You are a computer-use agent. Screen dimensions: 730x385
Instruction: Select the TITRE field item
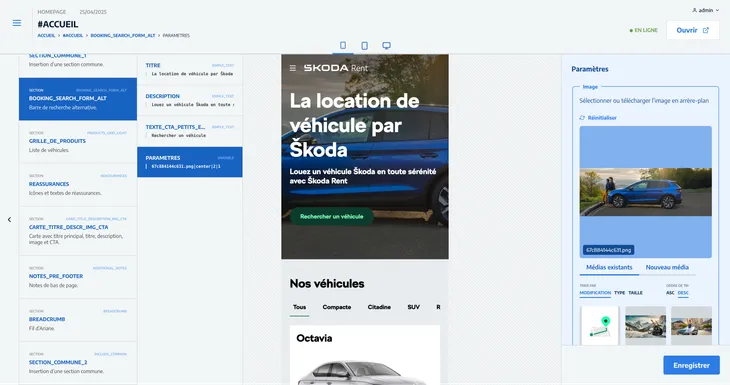[x=190, y=69]
